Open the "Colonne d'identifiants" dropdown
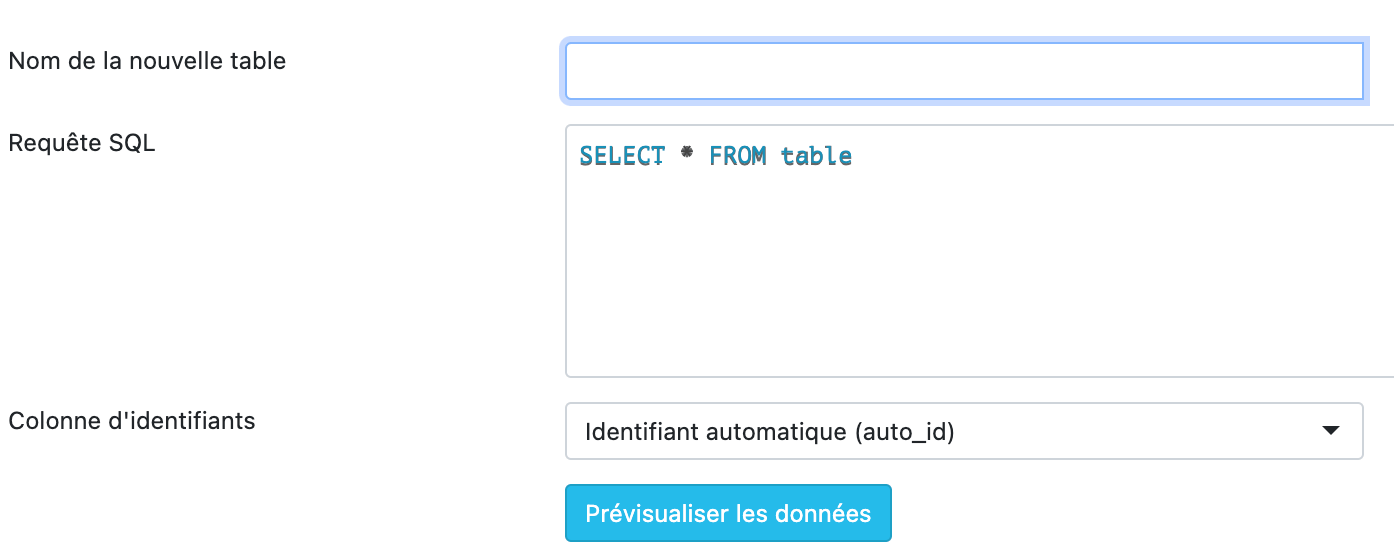Screen dimensions: 1394x554 [x=964, y=431]
